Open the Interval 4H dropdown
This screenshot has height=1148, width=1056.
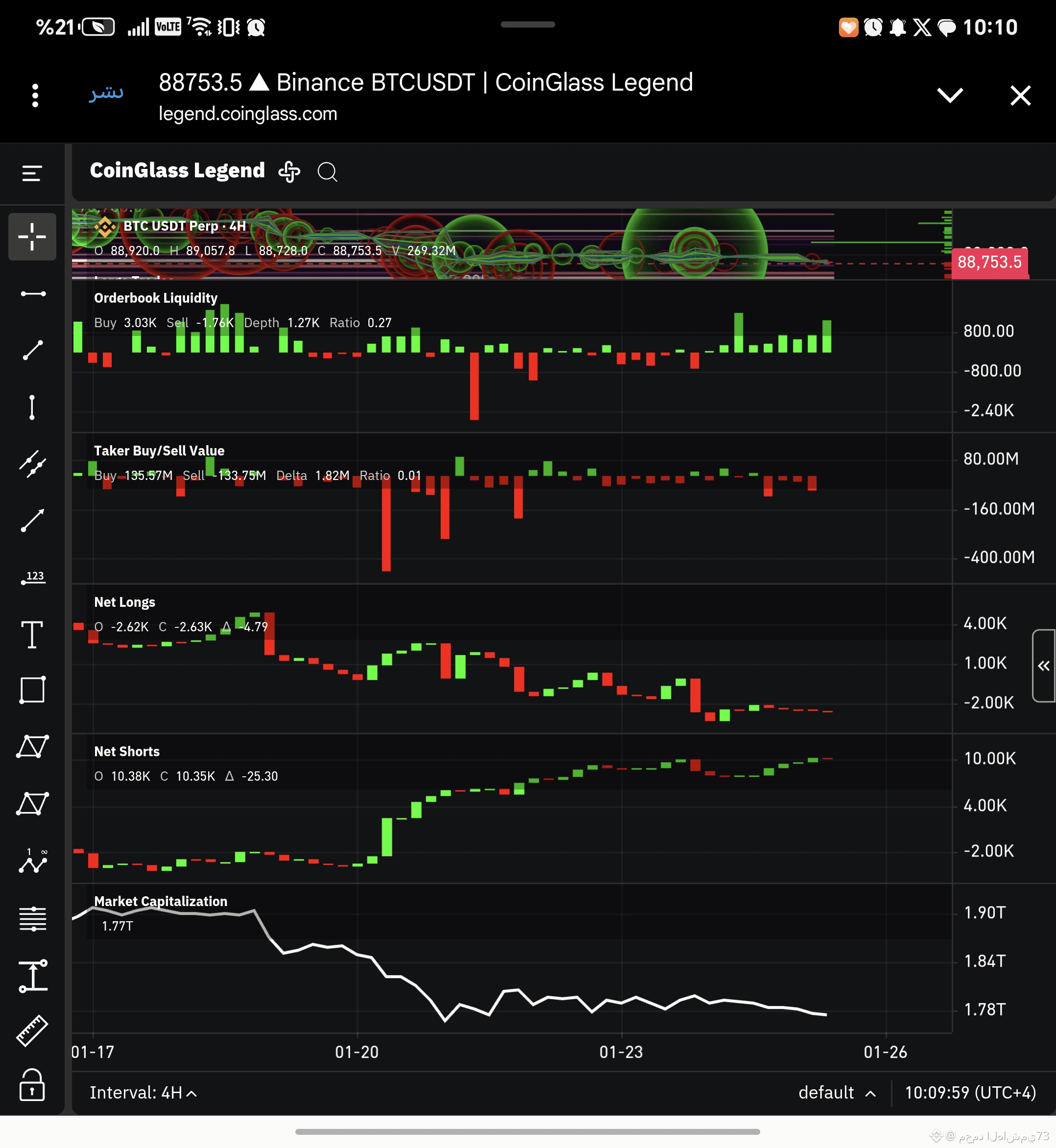click(x=143, y=1093)
